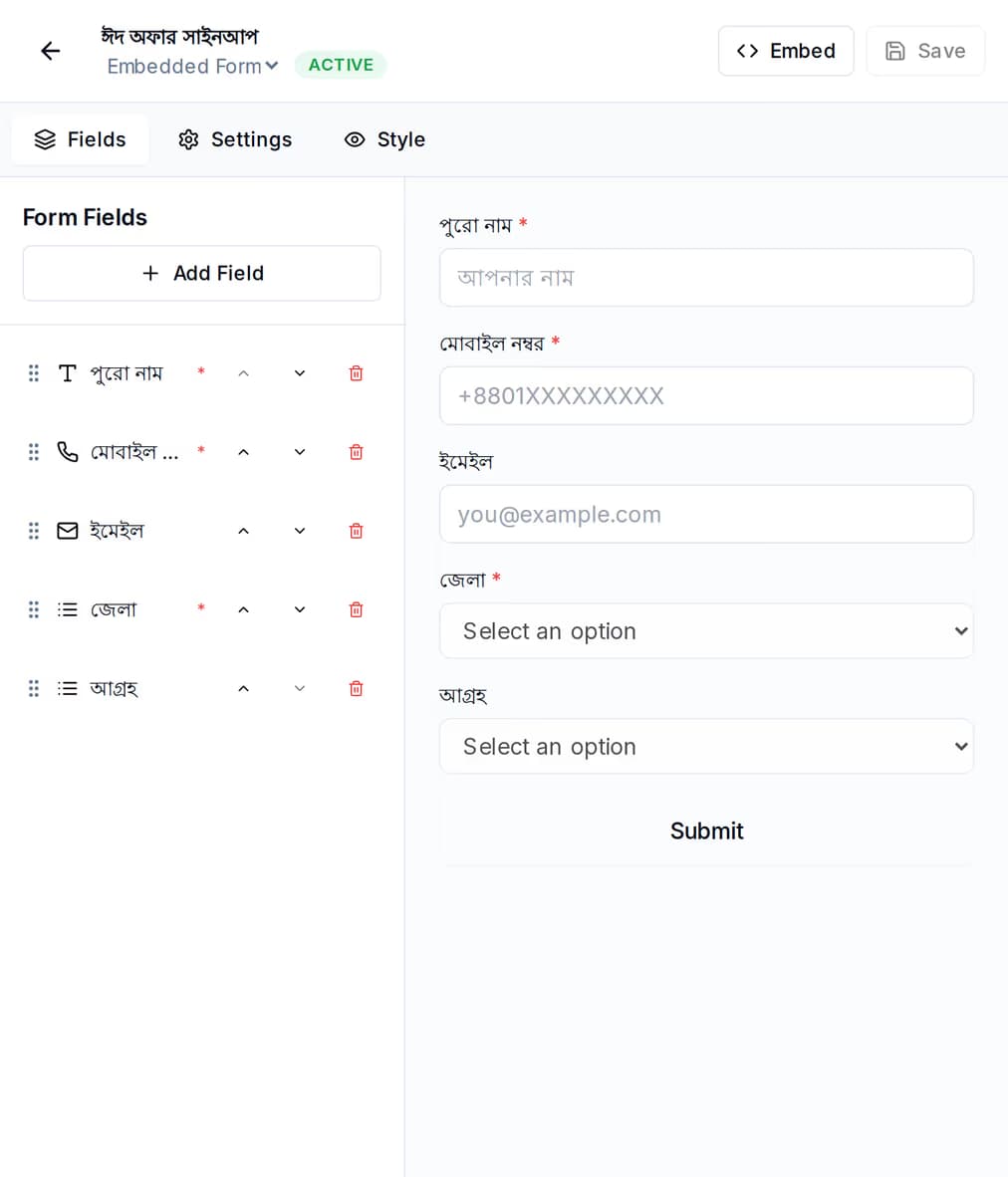Move পুরো নাম field up
Screen dimensions: 1008x1177
243,373
